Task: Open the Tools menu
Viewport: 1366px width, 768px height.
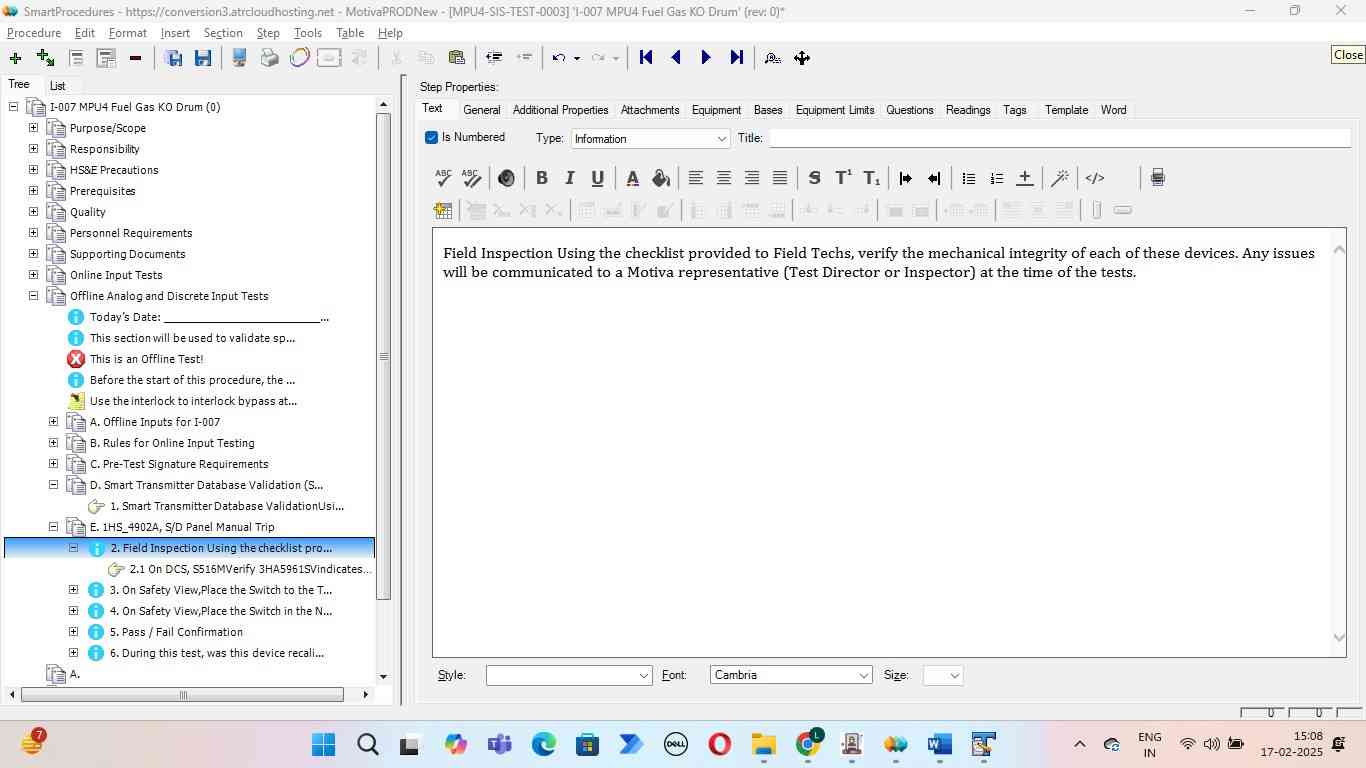Action: click(307, 33)
